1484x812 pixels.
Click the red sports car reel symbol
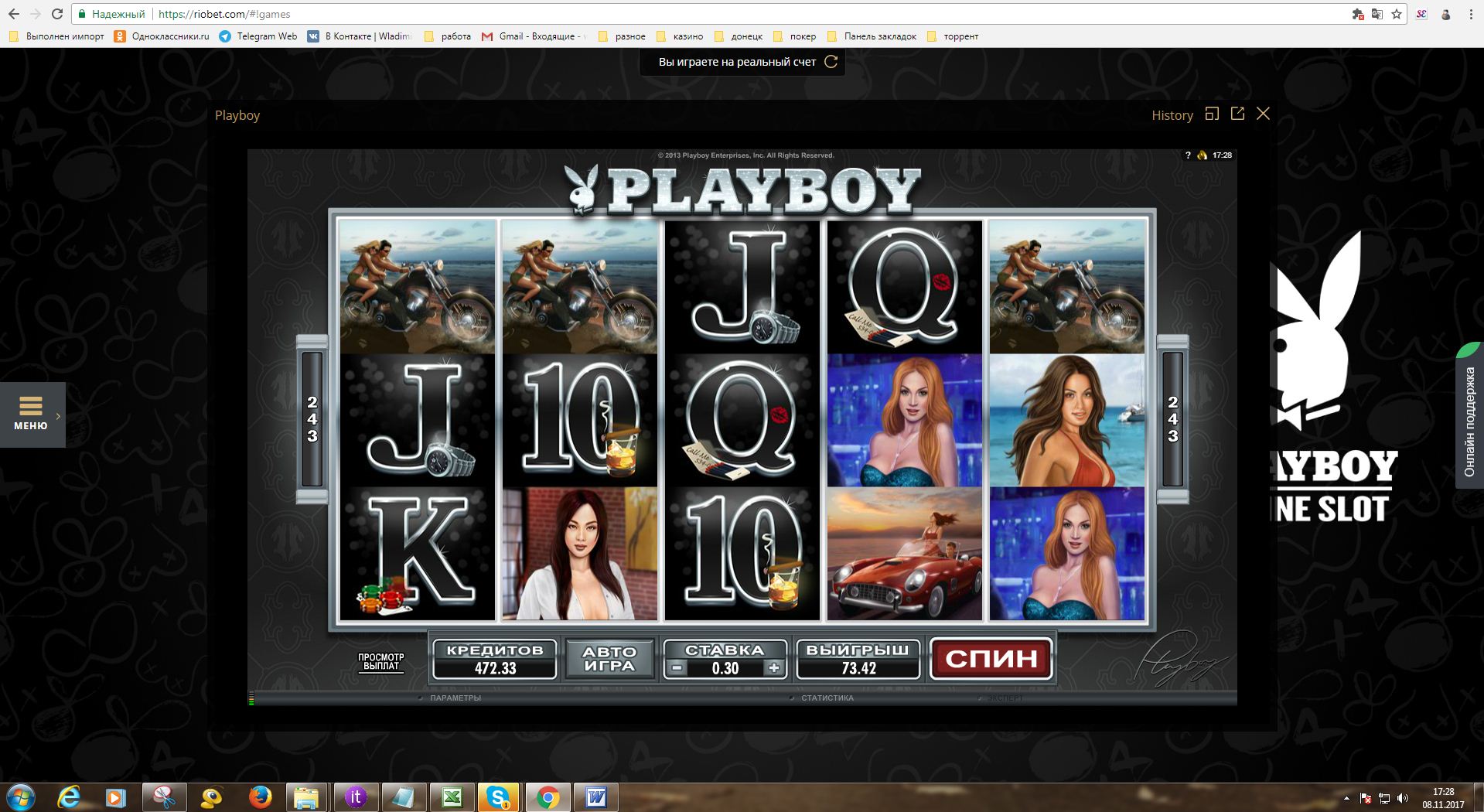(x=905, y=554)
